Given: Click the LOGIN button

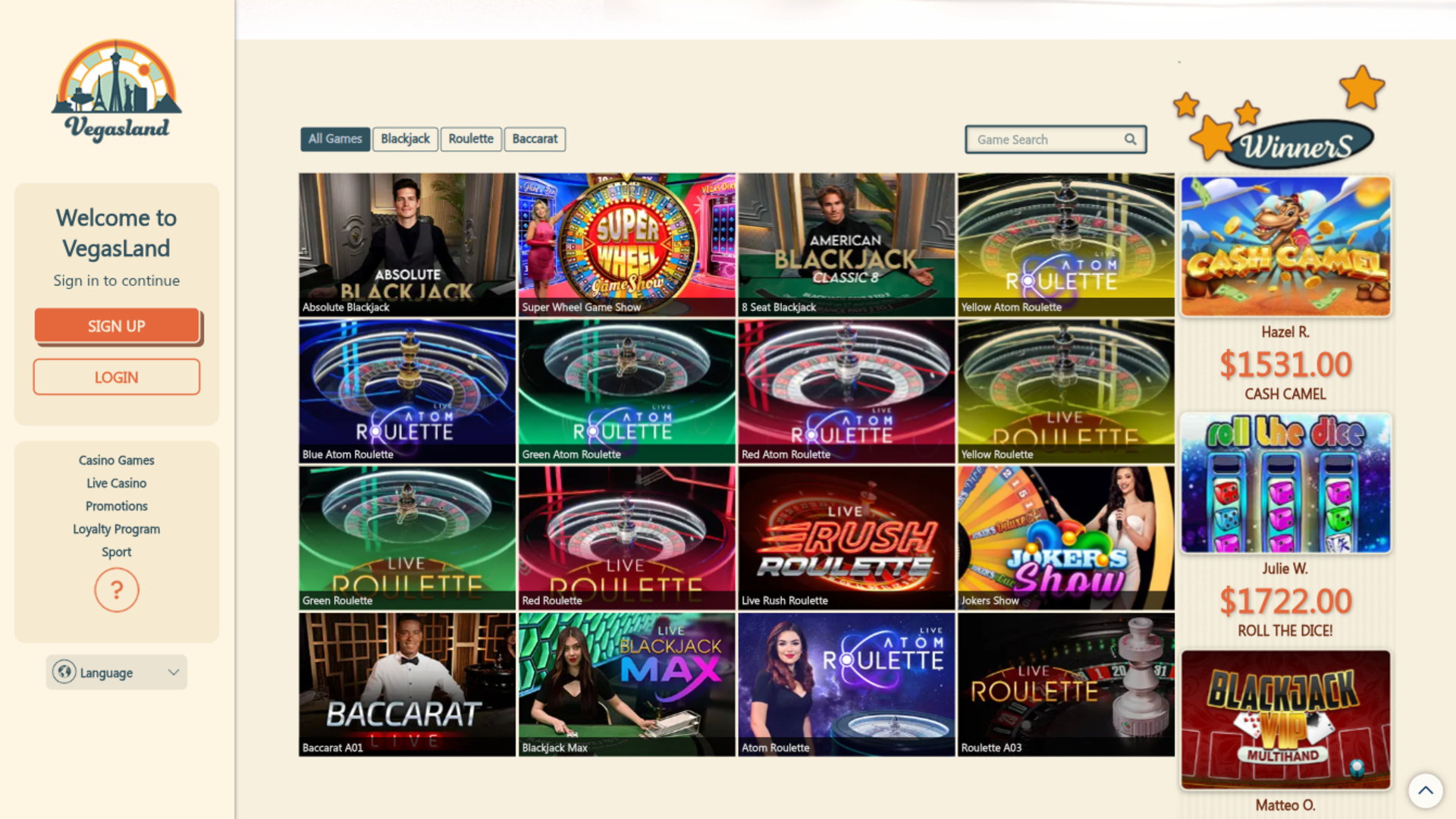Looking at the screenshot, I should (x=116, y=376).
